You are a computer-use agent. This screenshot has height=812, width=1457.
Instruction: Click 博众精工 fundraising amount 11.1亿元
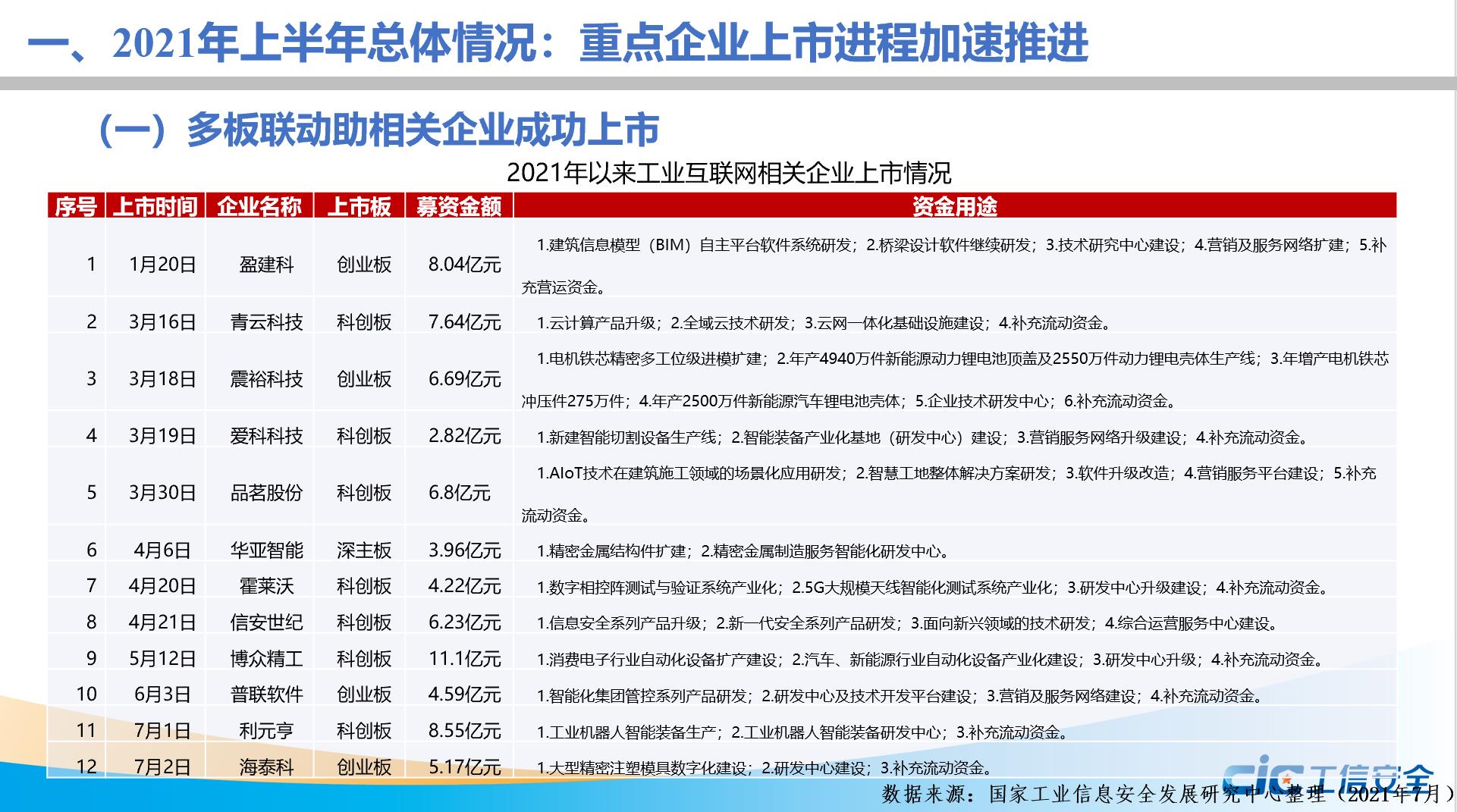[464, 659]
